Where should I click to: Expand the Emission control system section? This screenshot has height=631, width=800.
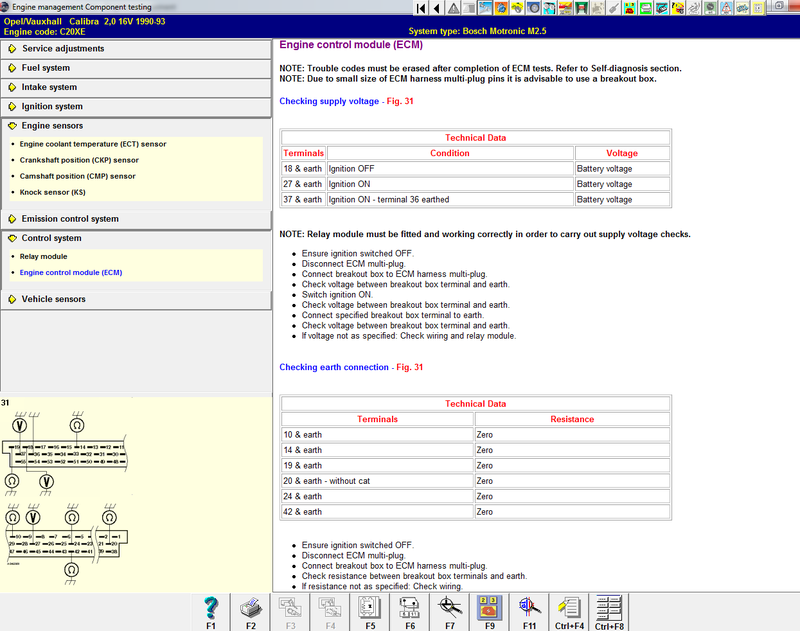[x=136, y=219]
